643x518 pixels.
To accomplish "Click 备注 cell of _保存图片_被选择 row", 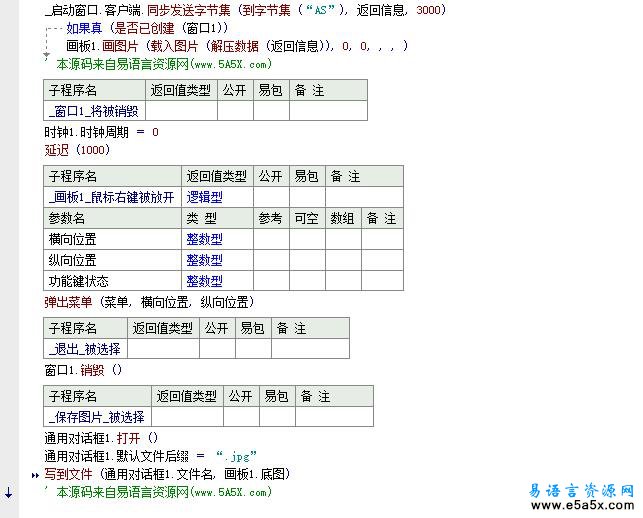I will (x=334, y=417).
